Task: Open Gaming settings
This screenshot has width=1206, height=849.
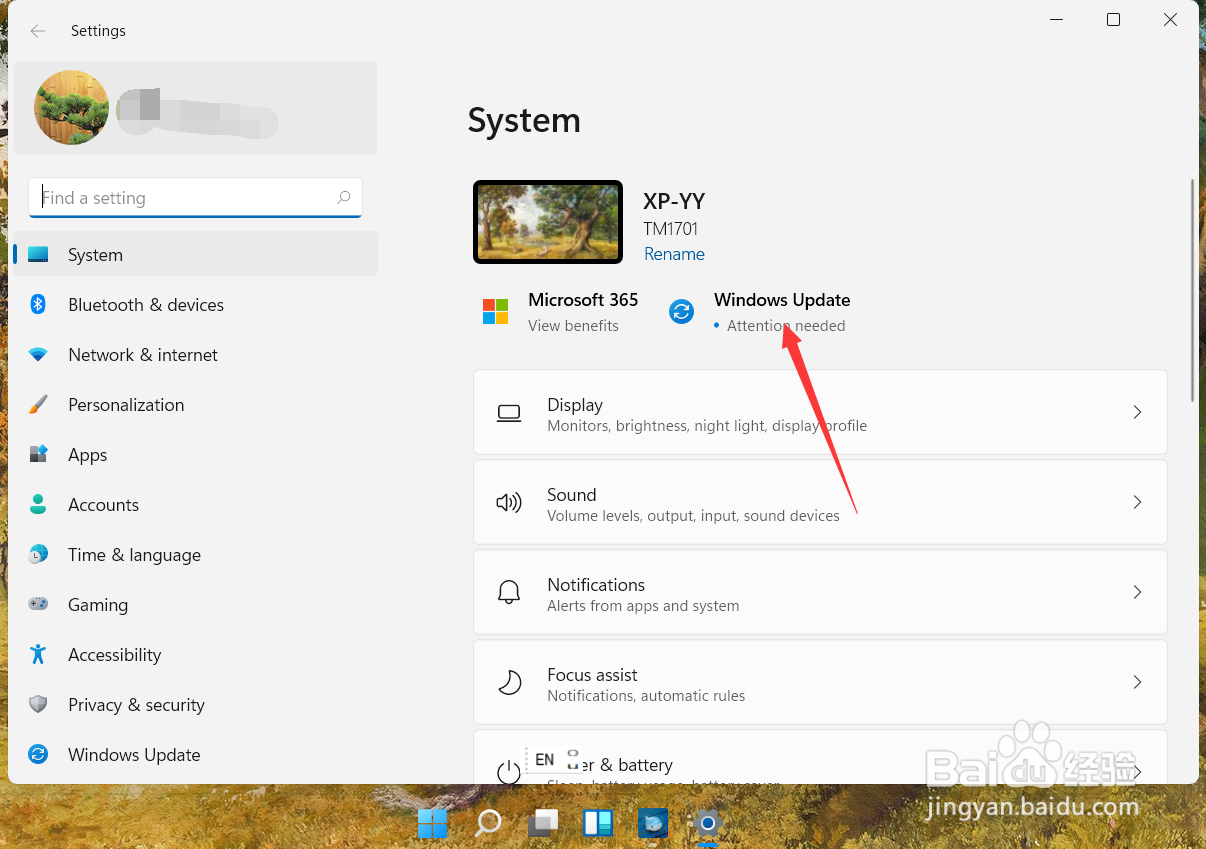Action: pos(196,605)
